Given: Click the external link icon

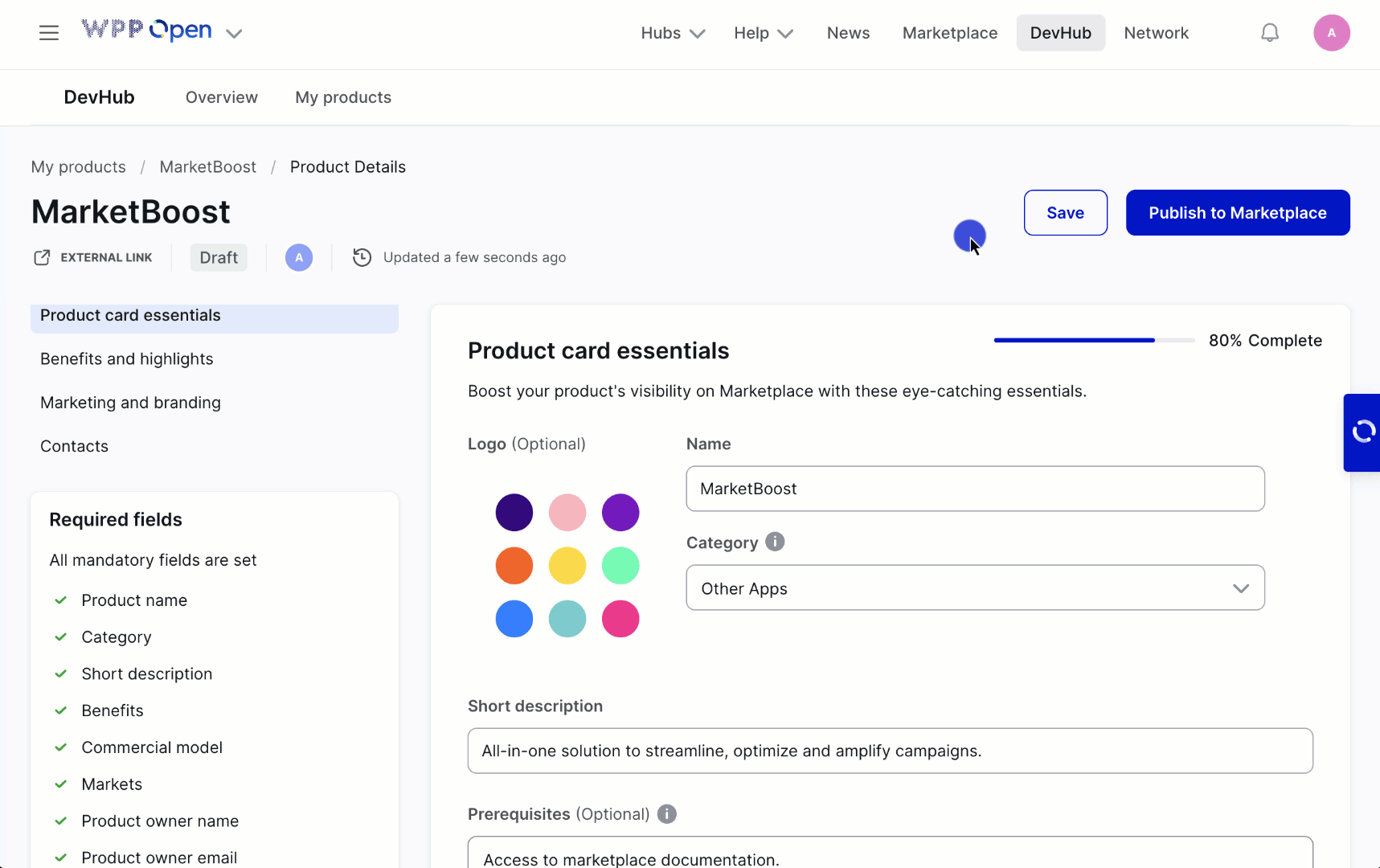Looking at the screenshot, I should coord(42,257).
